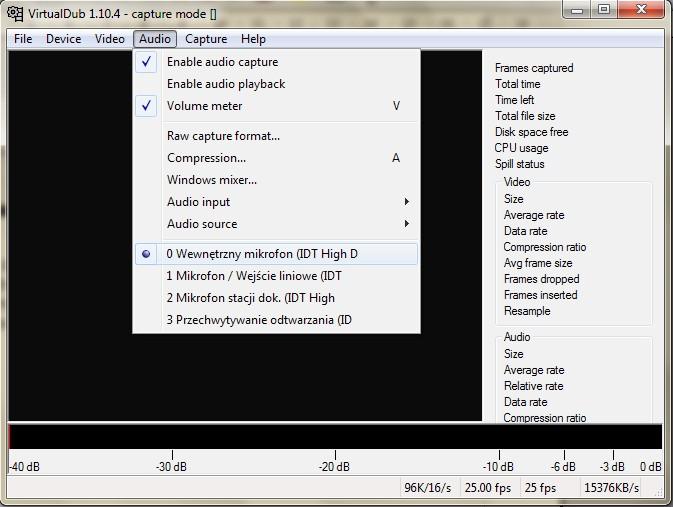Image resolution: width=673 pixels, height=507 pixels.
Task: Select 0 Wewnętrzny mikrofon device
Action: coord(276,254)
